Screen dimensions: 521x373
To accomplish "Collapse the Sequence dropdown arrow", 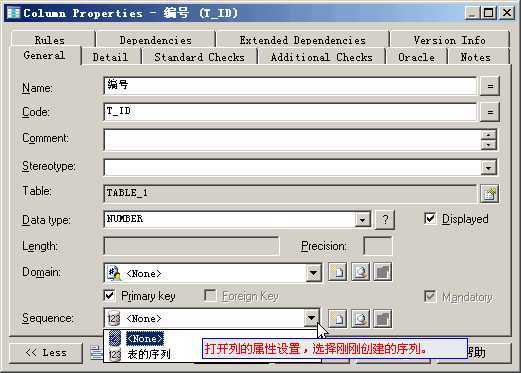I will (311, 318).
